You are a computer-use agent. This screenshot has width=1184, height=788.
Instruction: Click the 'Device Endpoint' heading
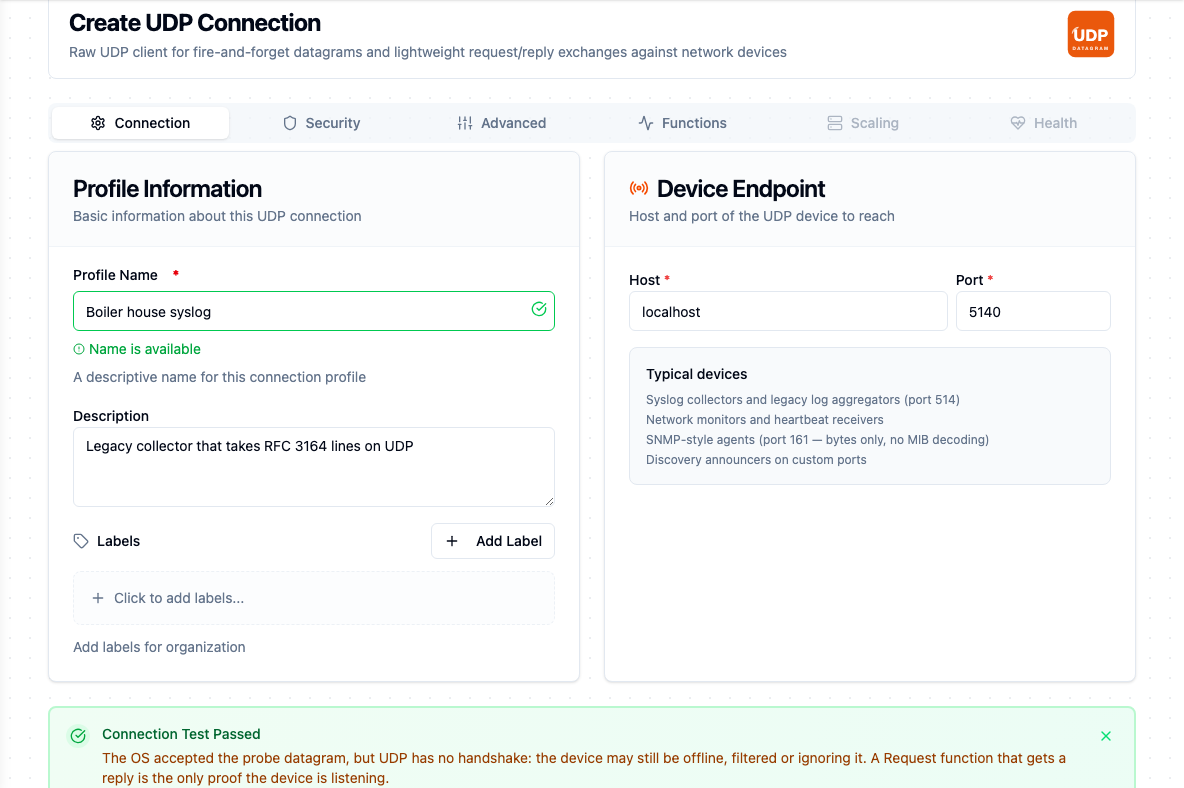click(741, 189)
